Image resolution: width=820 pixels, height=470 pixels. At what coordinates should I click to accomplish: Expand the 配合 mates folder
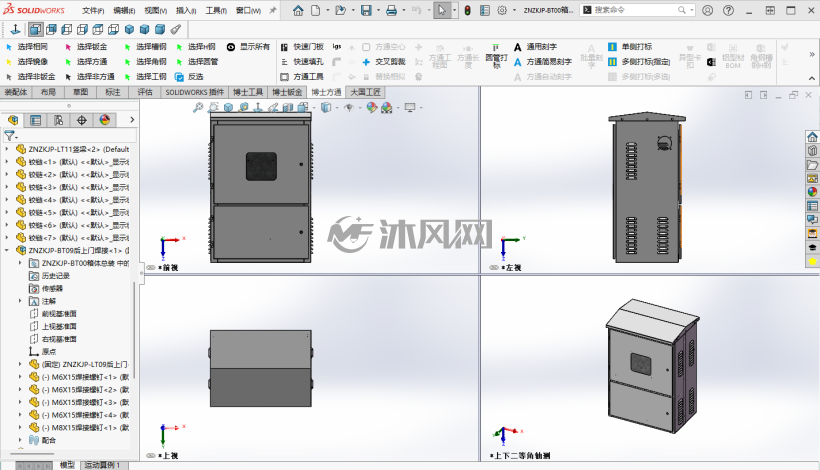click(20, 440)
